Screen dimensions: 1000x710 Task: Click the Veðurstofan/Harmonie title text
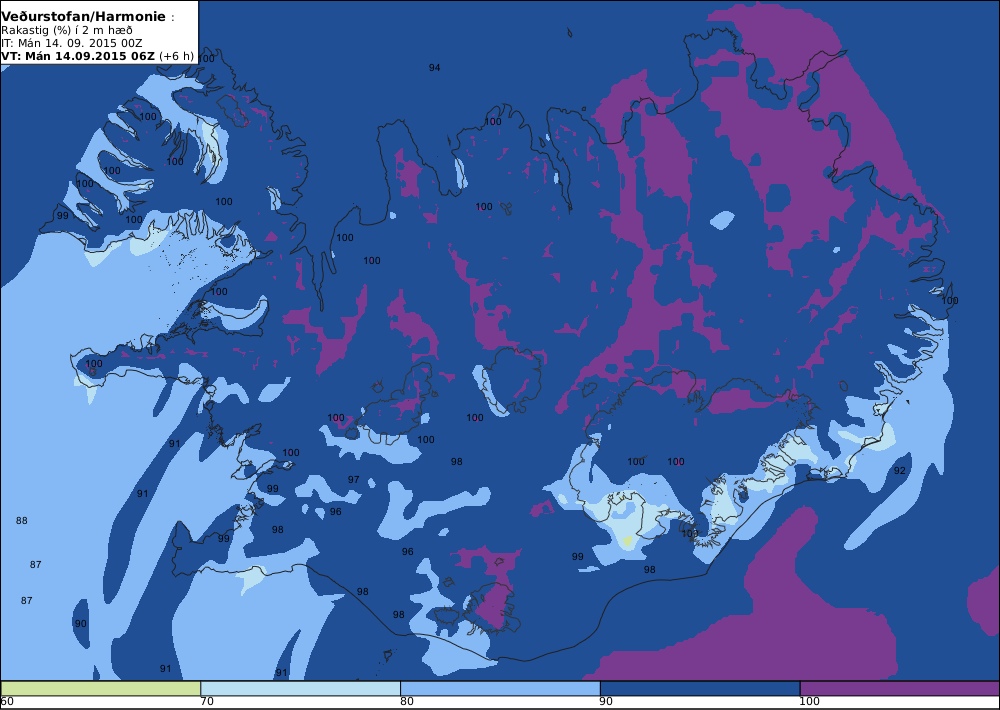click(x=84, y=17)
